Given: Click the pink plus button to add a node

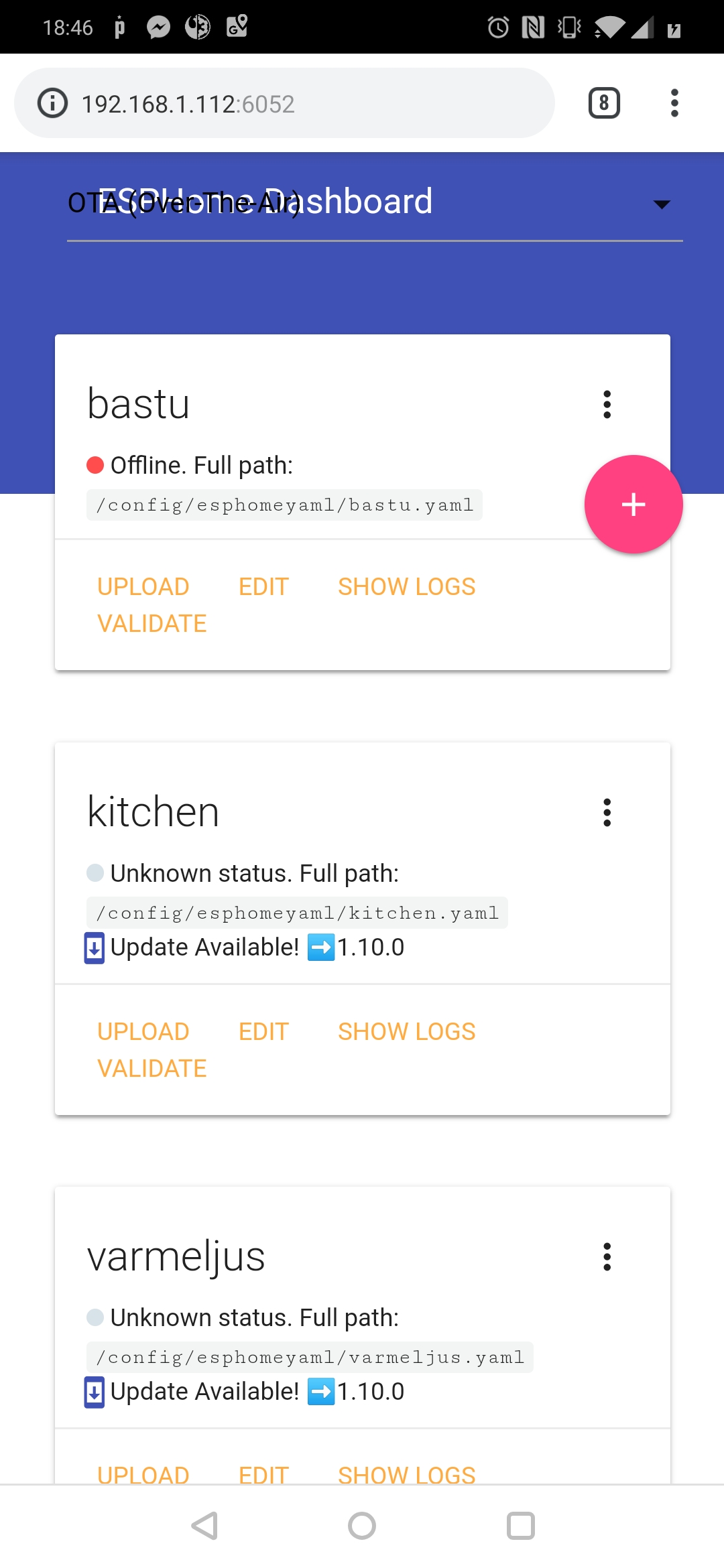Looking at the screenshot, I should pos(633,505).
